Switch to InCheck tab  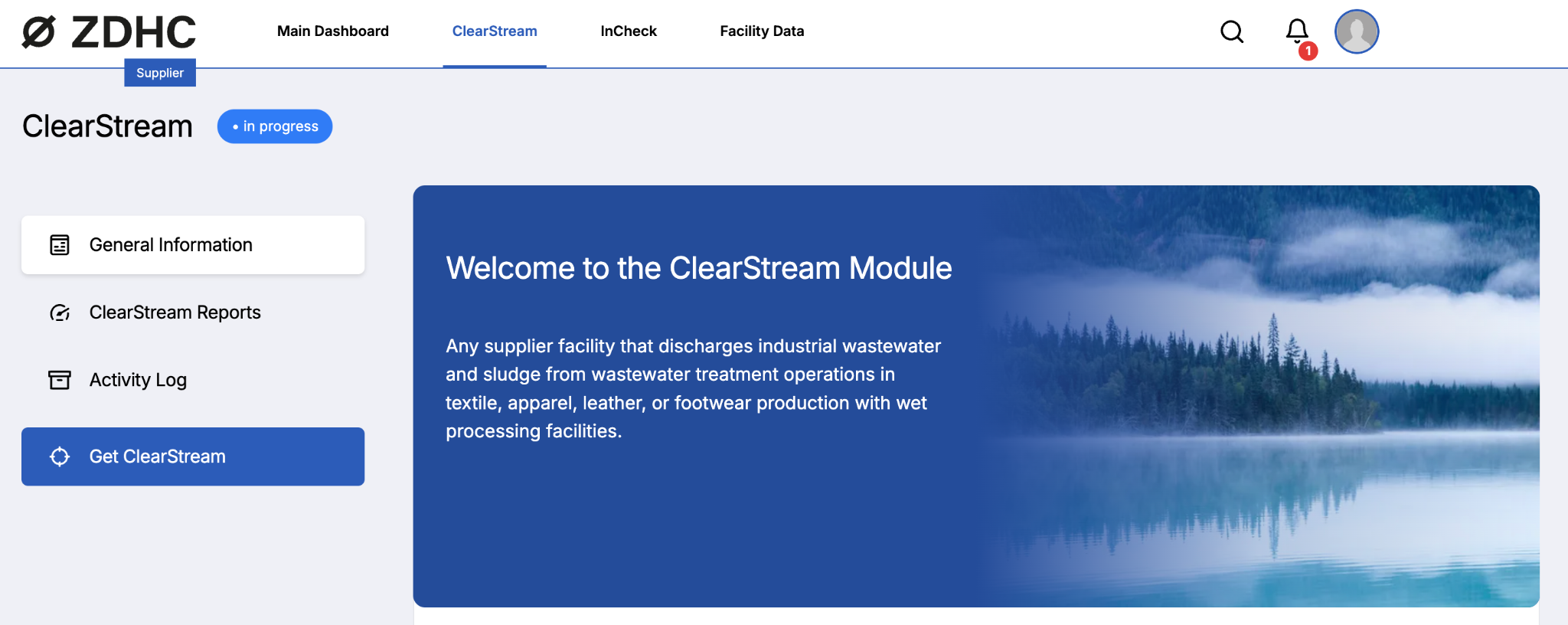(629, 31)
